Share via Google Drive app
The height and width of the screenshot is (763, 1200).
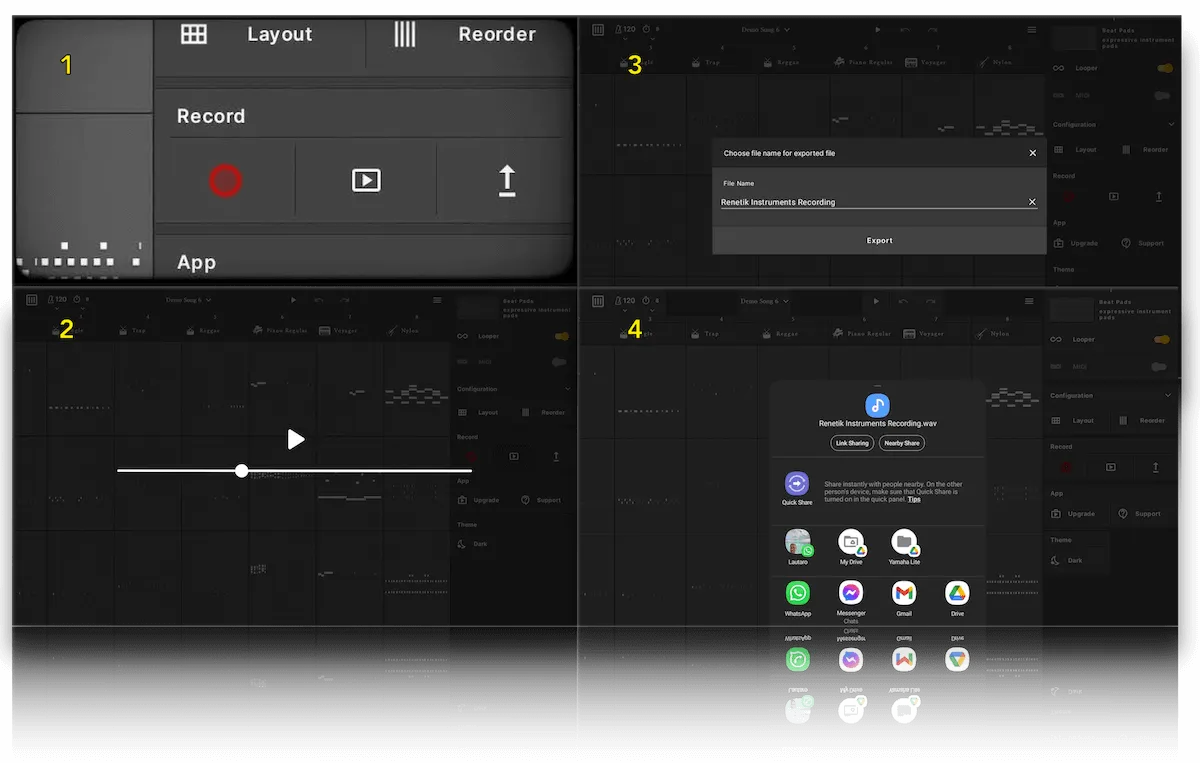pos(957,599)
